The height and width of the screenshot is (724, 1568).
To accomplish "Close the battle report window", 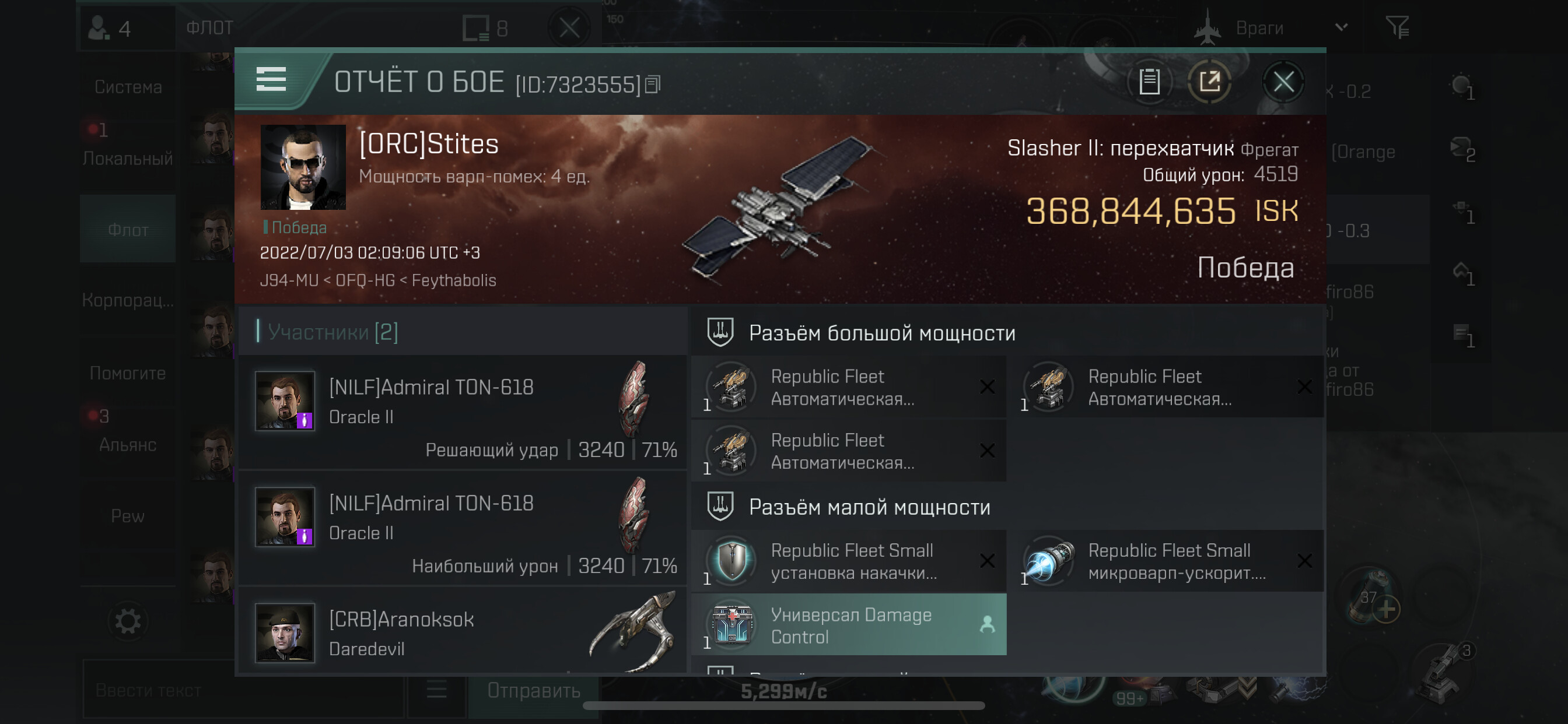I will tap(1283, 81).
